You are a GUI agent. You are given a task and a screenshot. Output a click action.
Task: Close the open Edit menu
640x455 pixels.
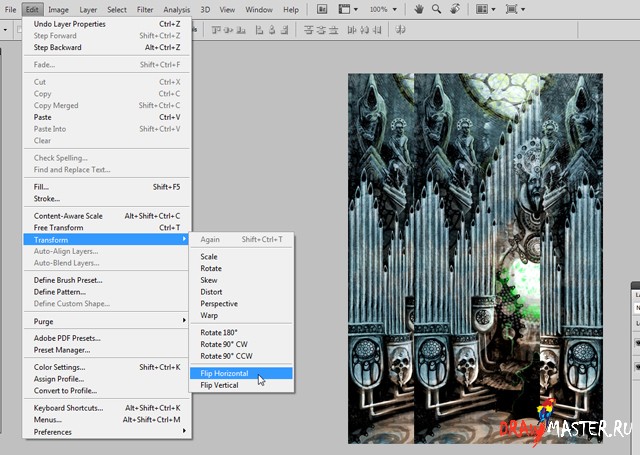[x=32, y=9]
